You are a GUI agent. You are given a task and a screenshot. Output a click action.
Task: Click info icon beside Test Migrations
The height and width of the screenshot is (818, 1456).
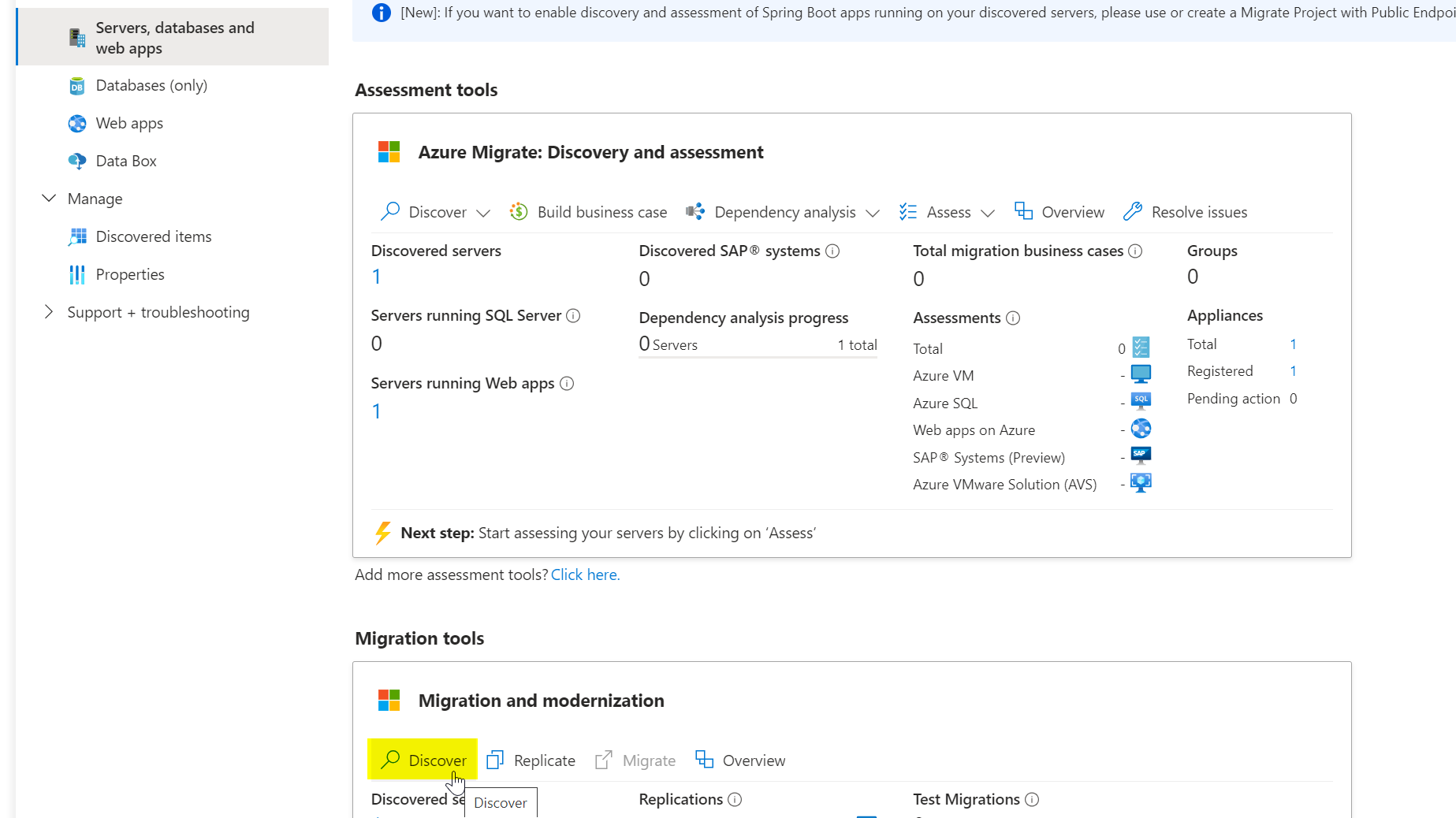click(x=1032, y=800)
